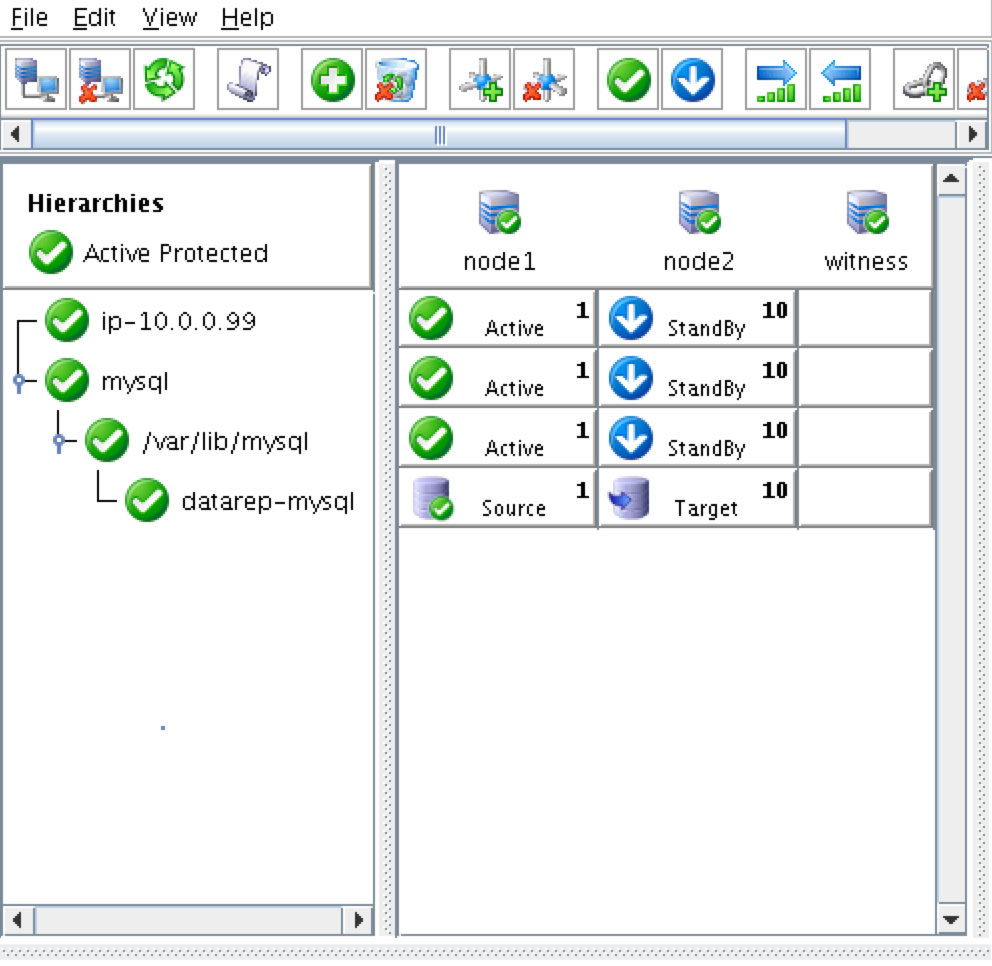
Task: Click the Delete Comm Path icon
Action: pos(544,80)
